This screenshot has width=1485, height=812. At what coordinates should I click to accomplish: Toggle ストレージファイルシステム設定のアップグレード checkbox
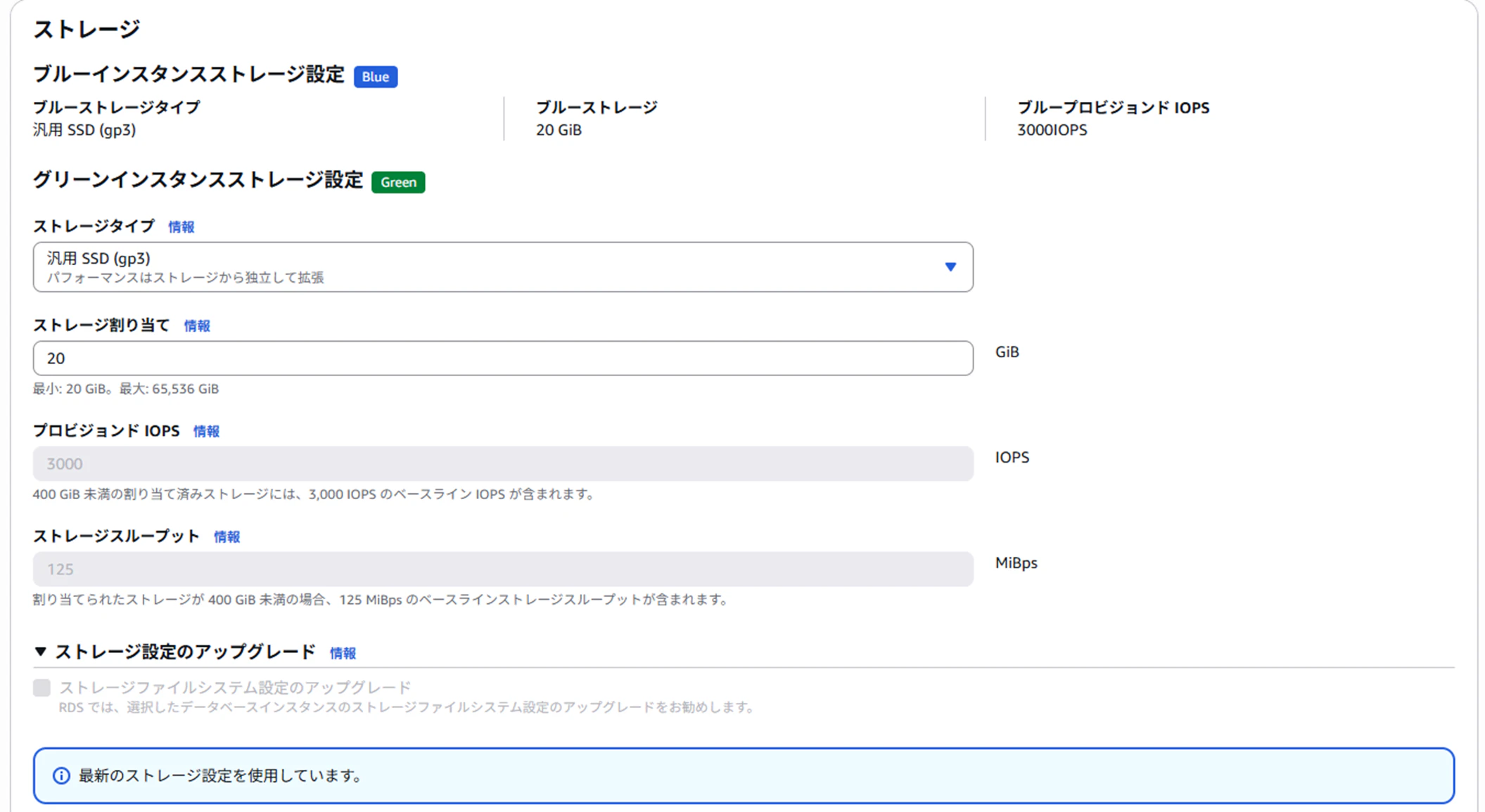[x=42, y=688]
